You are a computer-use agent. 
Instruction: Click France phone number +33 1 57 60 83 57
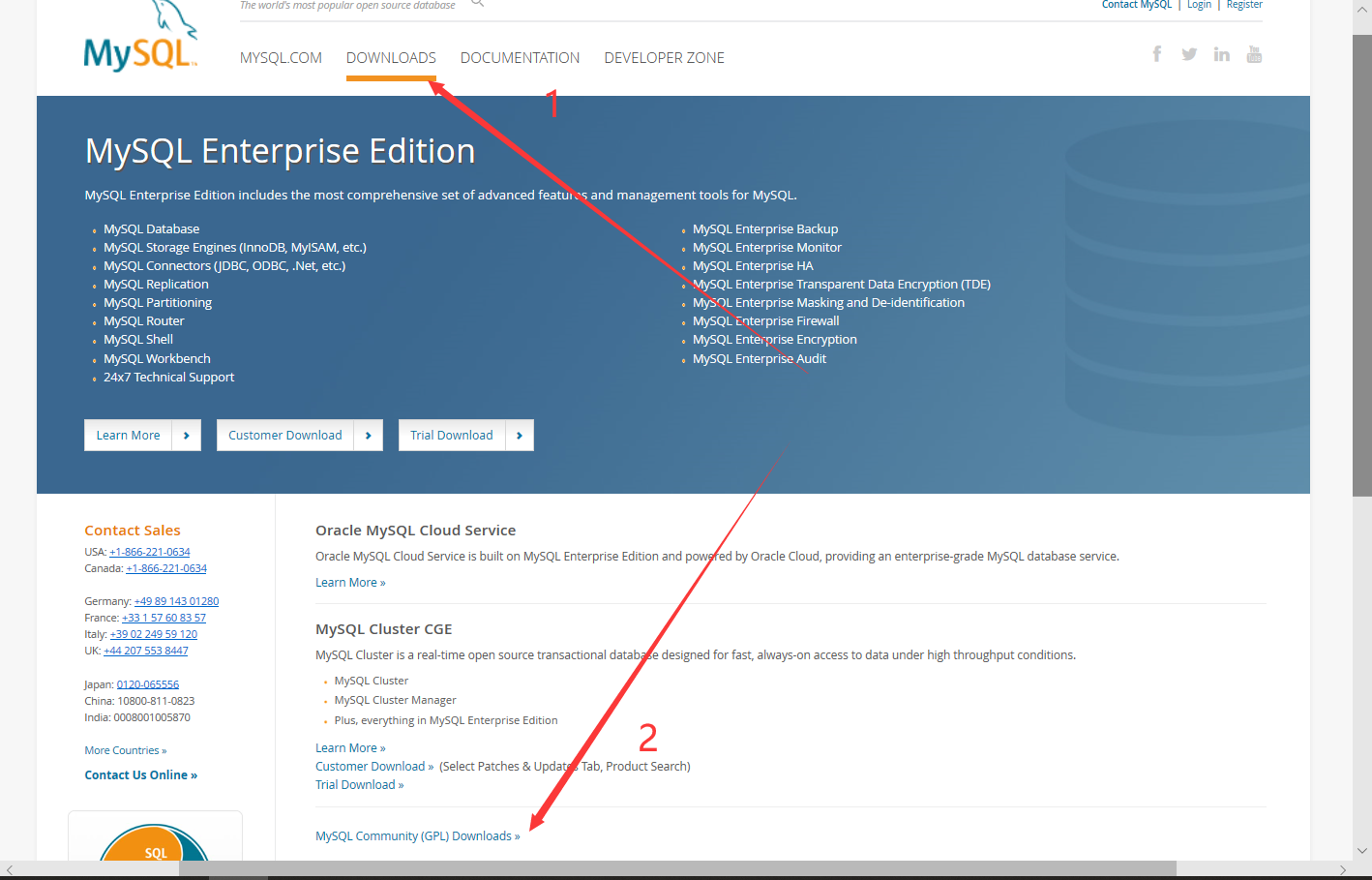pos(164,618)
